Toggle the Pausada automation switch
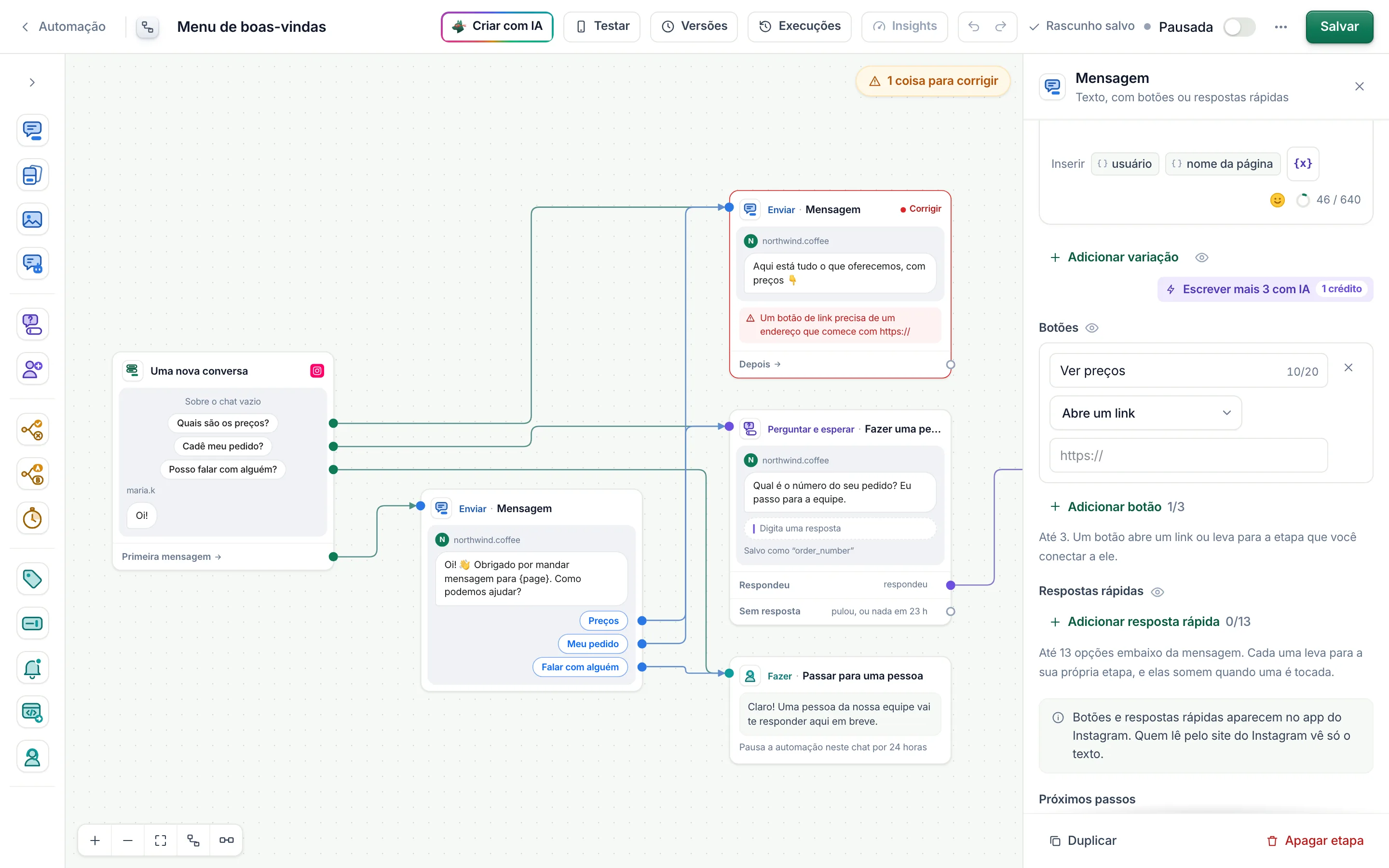This screenshot has height=868, width=1389. click(x=1239, y=27)
